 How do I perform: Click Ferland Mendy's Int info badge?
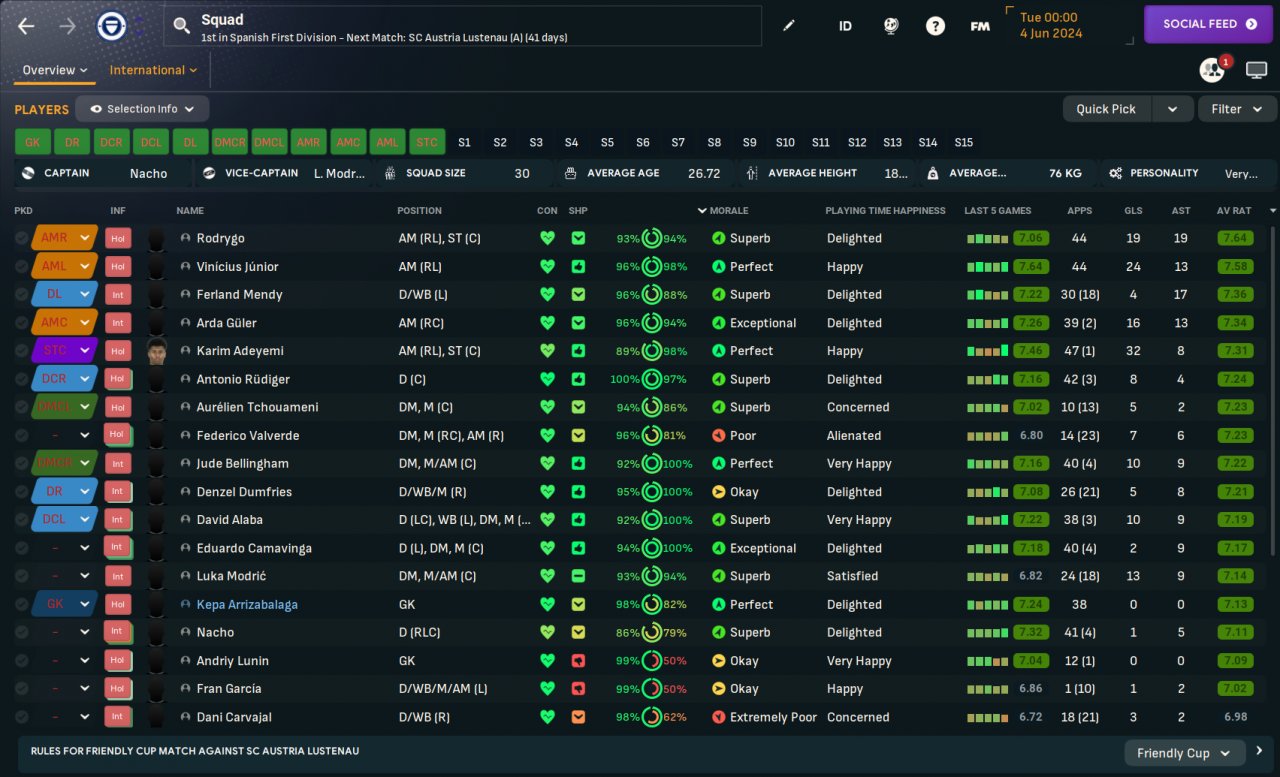pos(118,295)
